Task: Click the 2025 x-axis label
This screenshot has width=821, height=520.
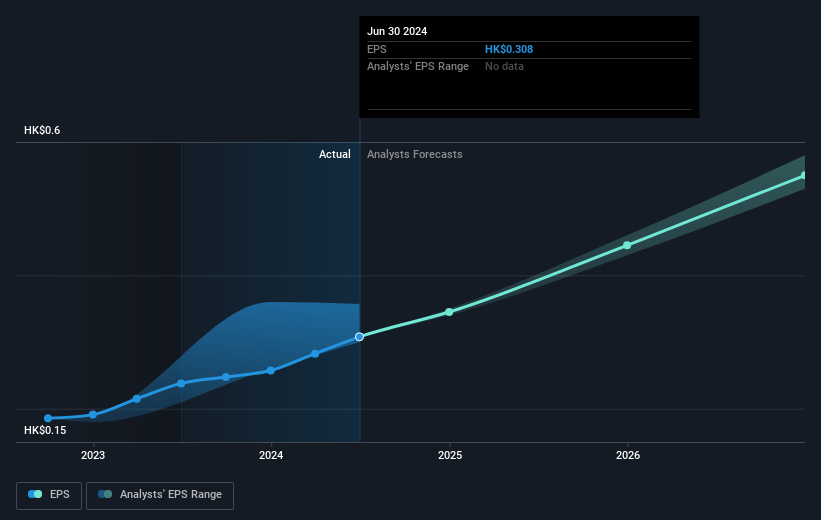Action: click(x=450, y=456)
